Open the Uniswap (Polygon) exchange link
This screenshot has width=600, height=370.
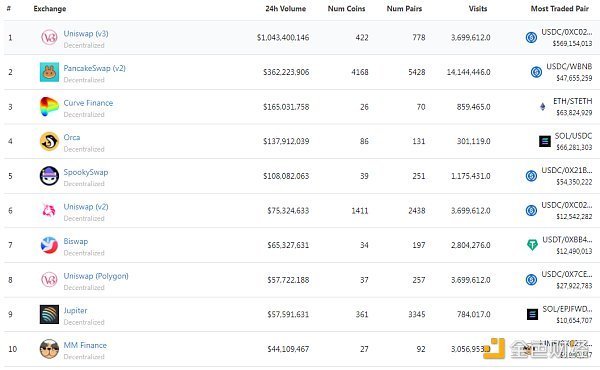96,276
